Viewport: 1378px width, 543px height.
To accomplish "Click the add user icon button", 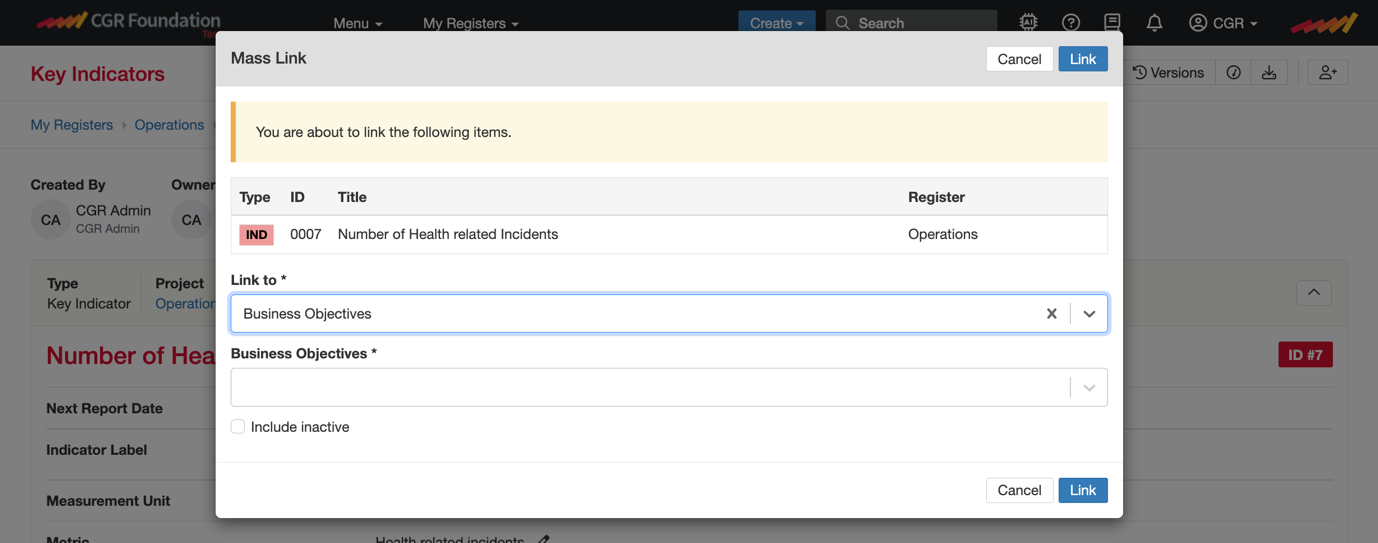I will click(x=1328, y=72).
